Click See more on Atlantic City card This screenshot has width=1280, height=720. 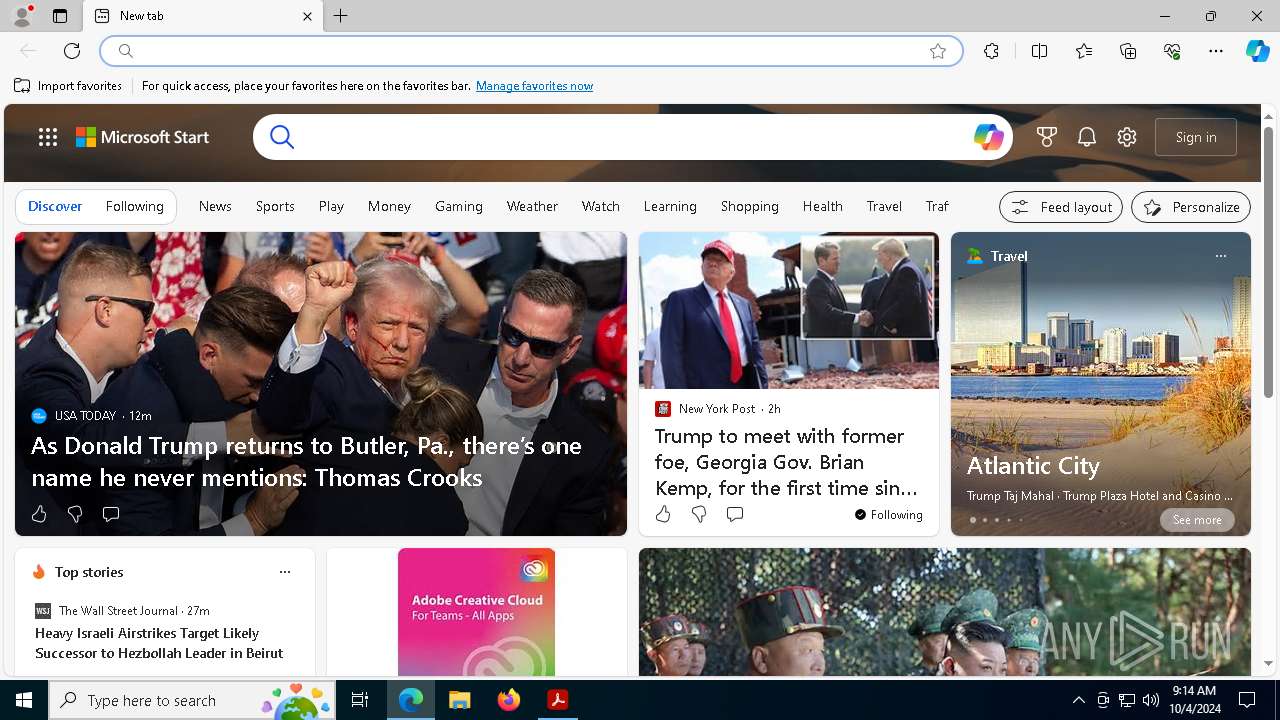[1197, 520]
